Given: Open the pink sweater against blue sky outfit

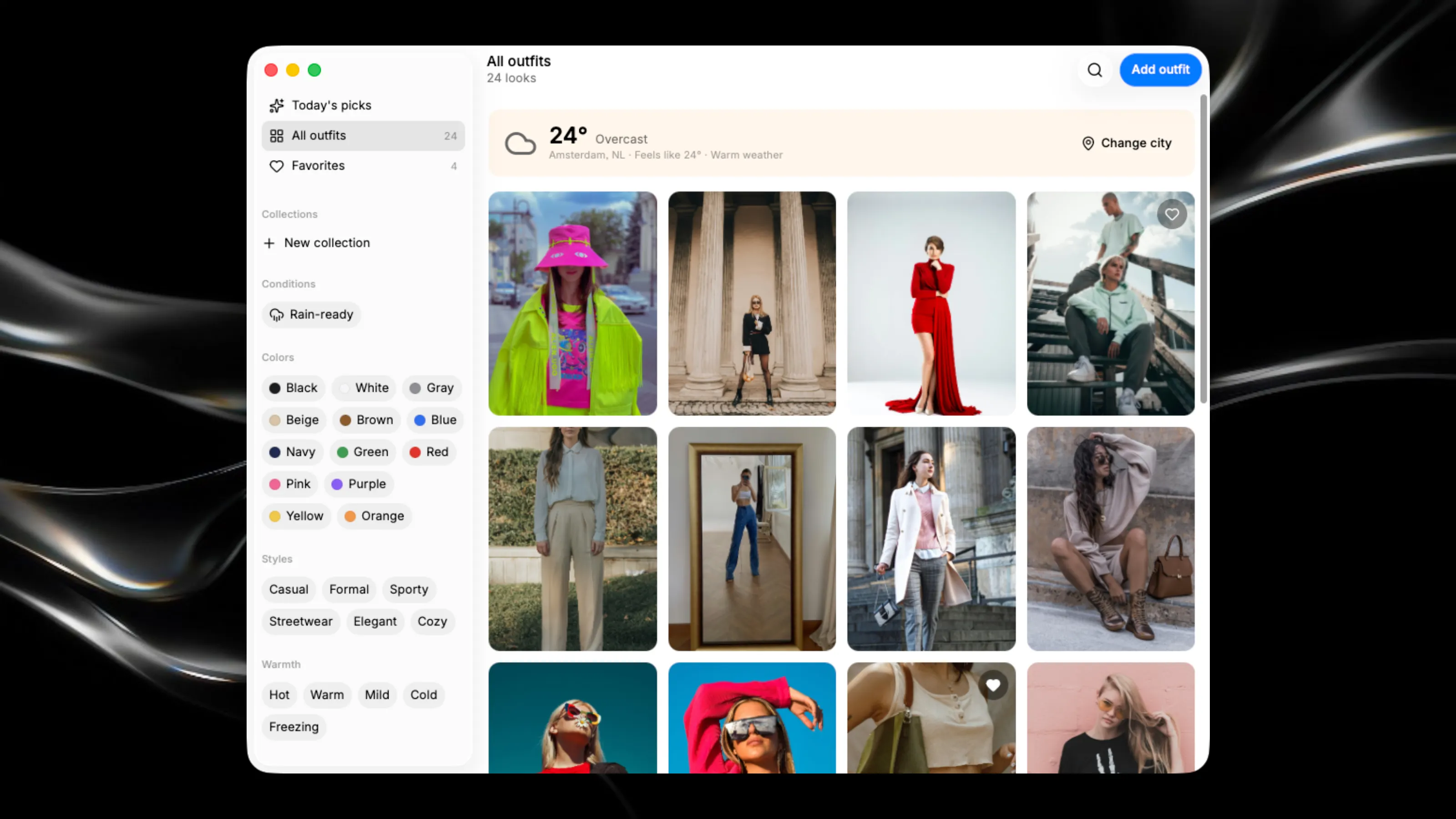Looking at the screenshot, I should point(752,718).
